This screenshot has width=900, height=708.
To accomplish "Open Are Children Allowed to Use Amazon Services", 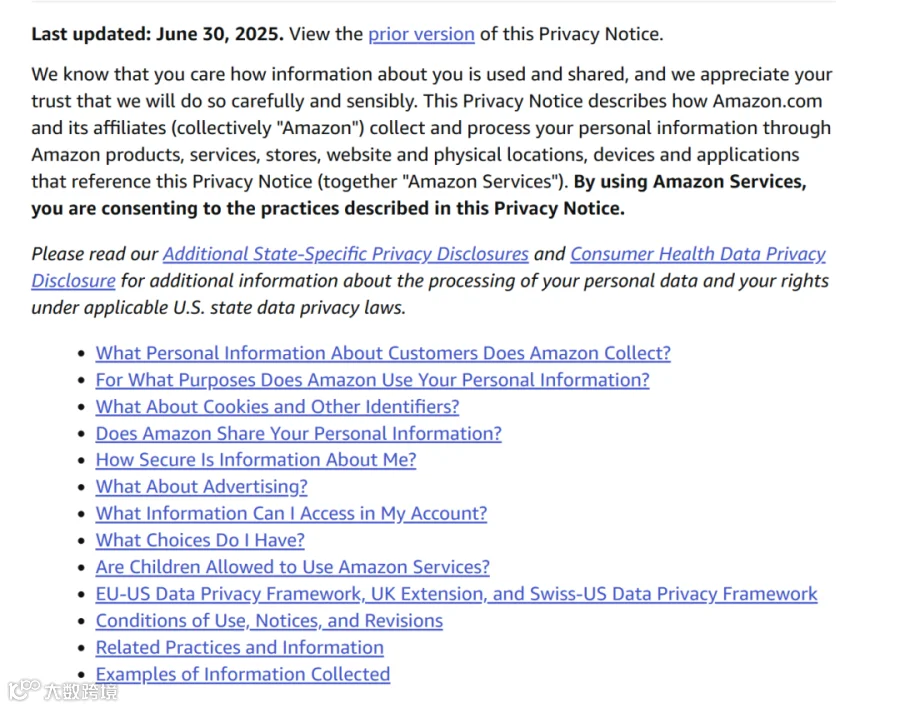I will pyautogui.click(x=292, y=567).
